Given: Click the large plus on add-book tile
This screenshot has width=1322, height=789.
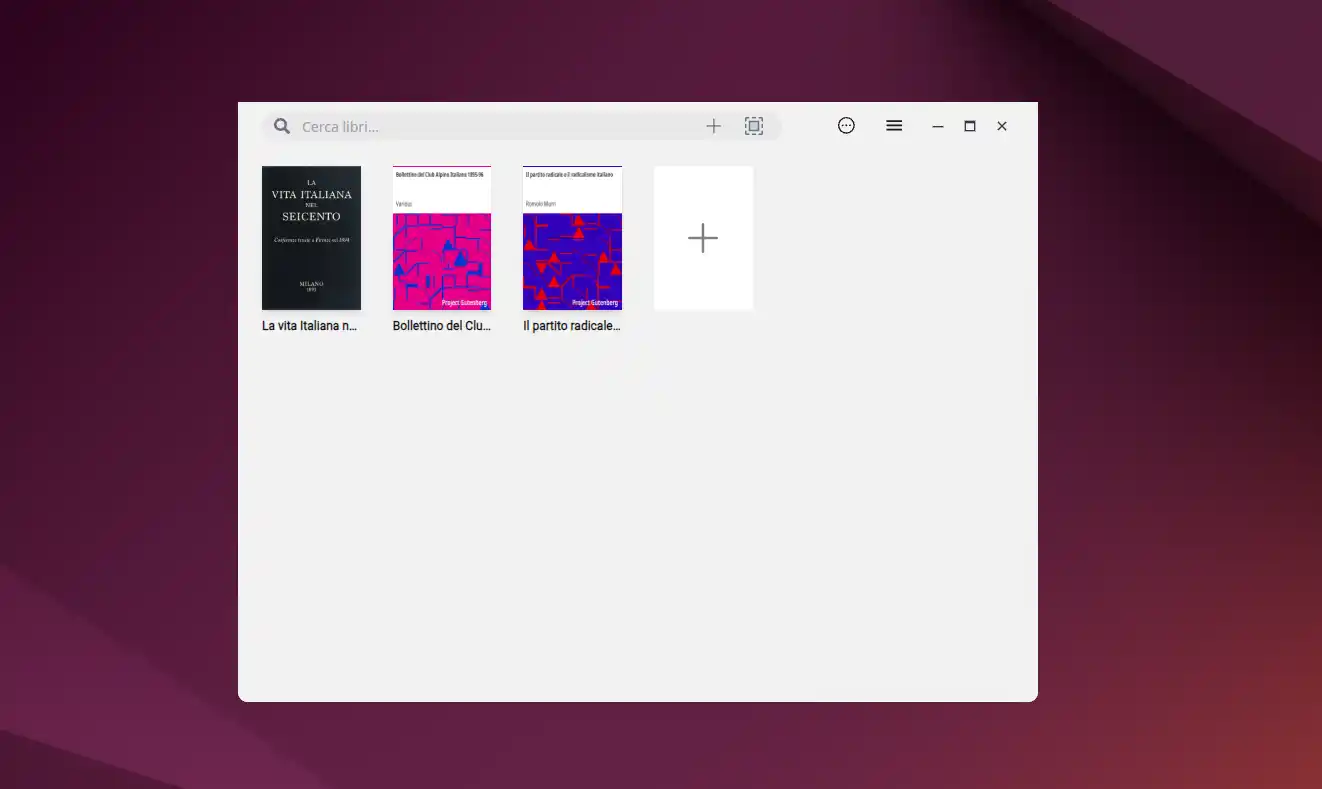Looking at the screenshot, I should [x=703, y=238].
